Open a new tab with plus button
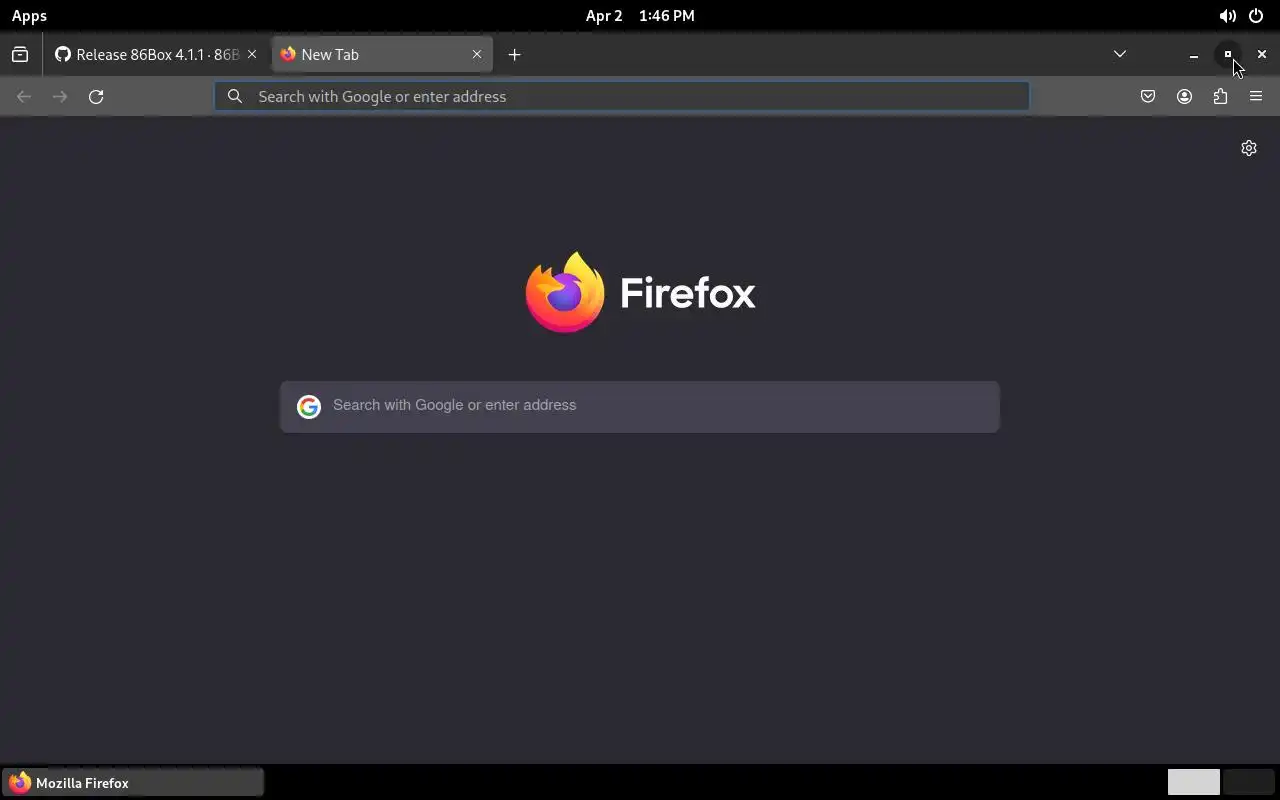Viewport: 1280px width, 800px height. click(x=515, y=55)
